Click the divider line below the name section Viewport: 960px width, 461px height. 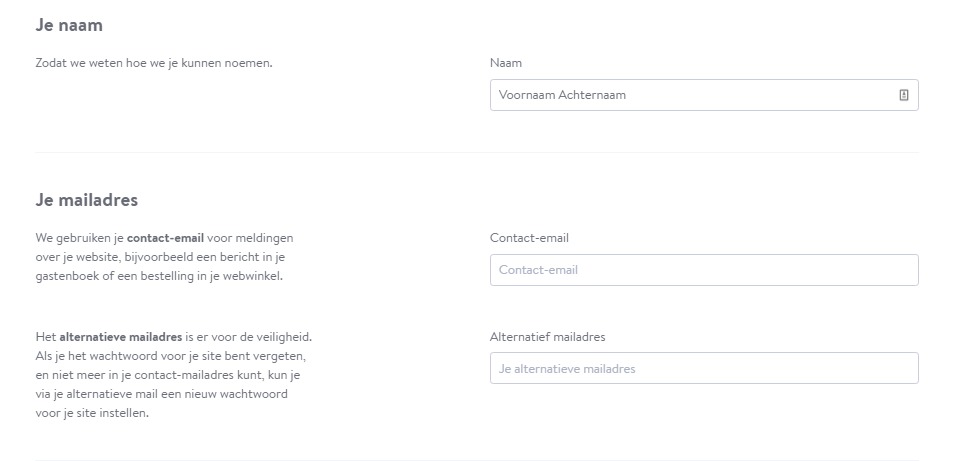[x=477, y=152]
